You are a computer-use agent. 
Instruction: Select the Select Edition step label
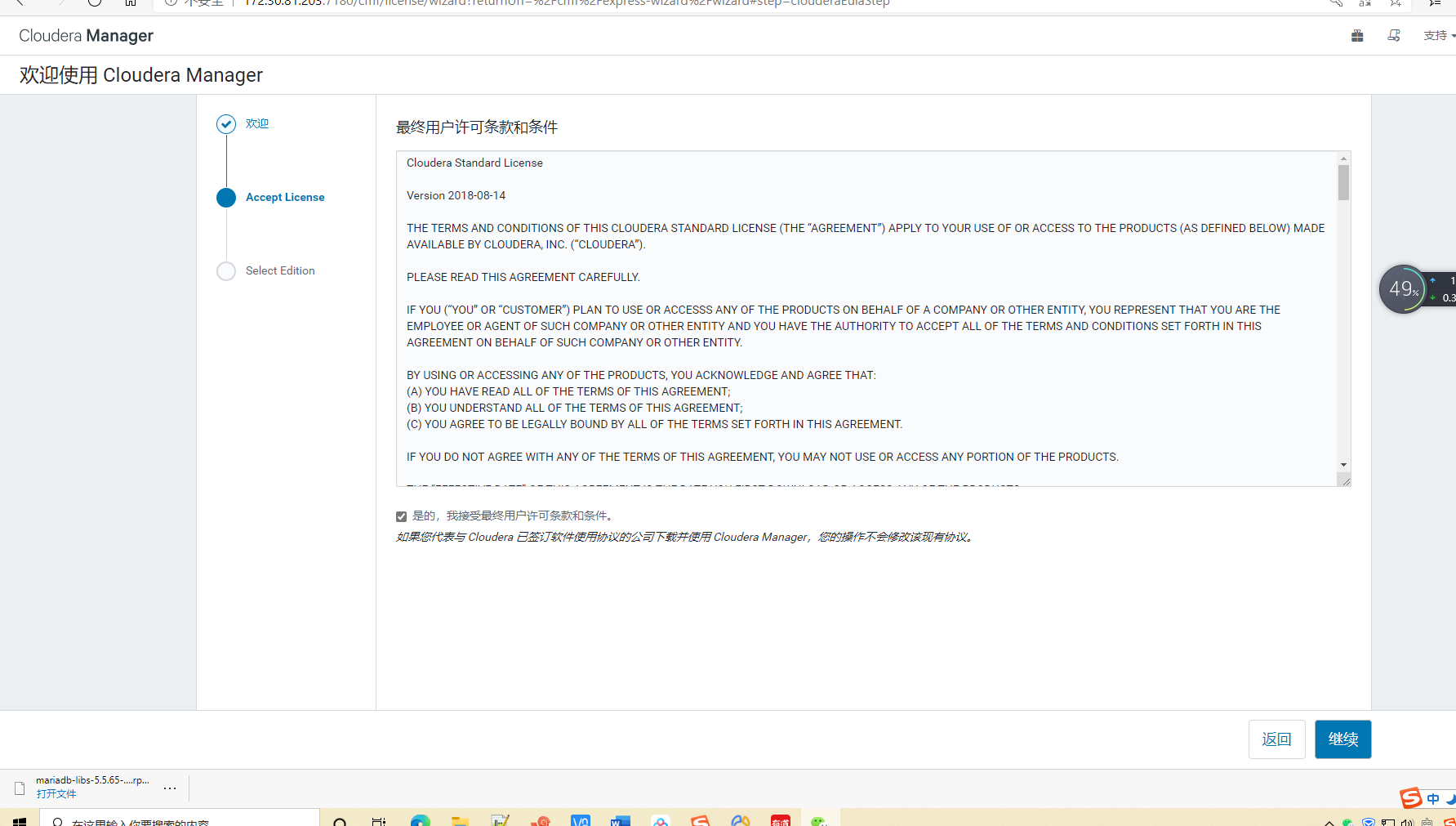tap(280, 271)
